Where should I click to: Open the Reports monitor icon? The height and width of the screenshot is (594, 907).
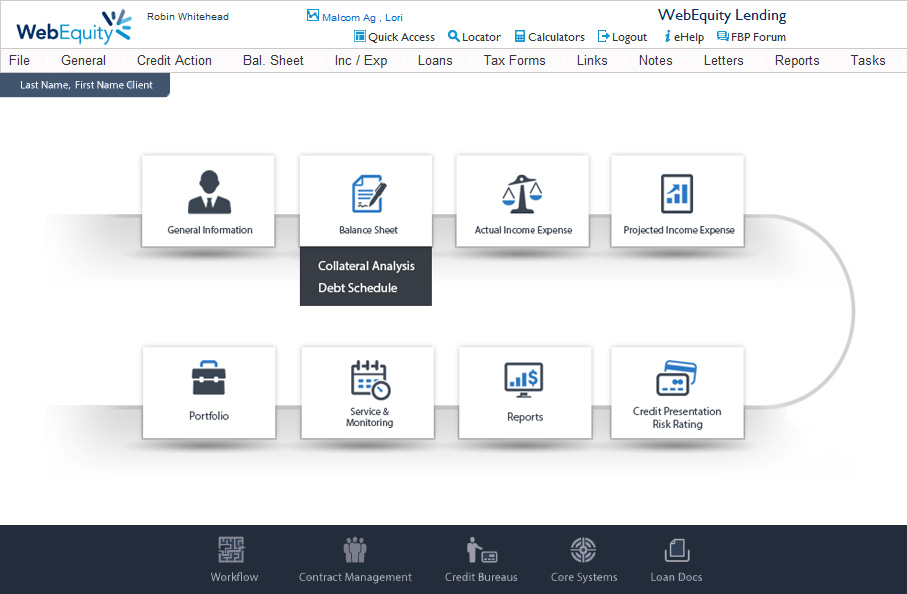tap(524, 379)
